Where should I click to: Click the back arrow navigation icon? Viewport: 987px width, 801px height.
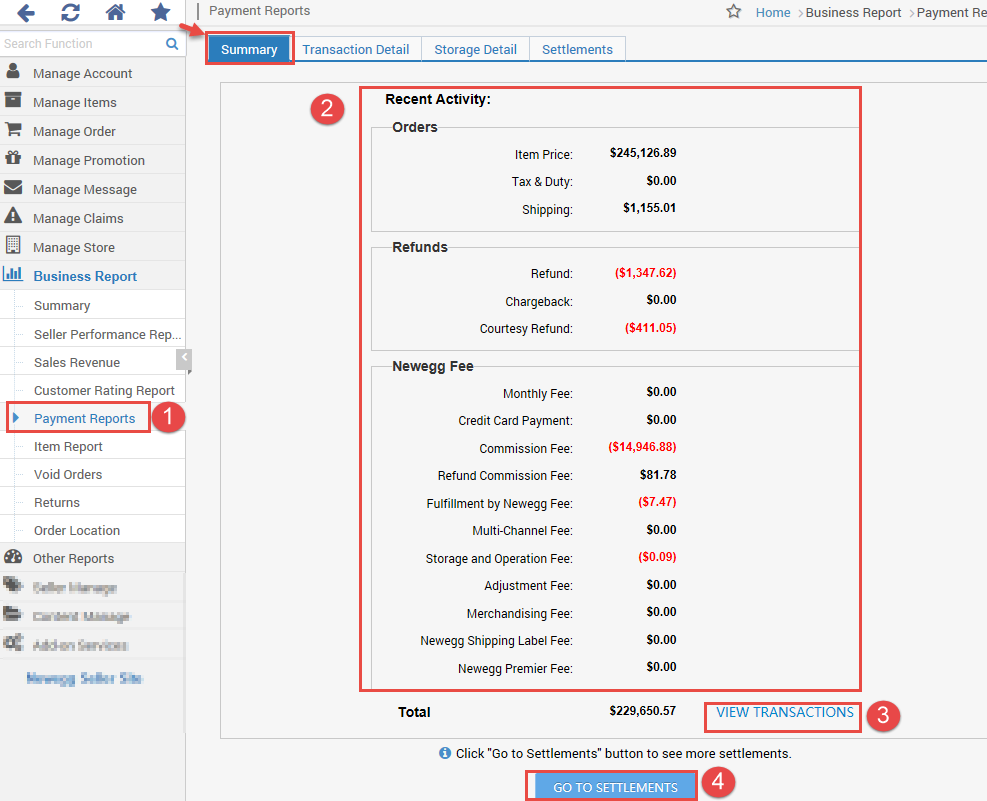[x=24, y=13]
